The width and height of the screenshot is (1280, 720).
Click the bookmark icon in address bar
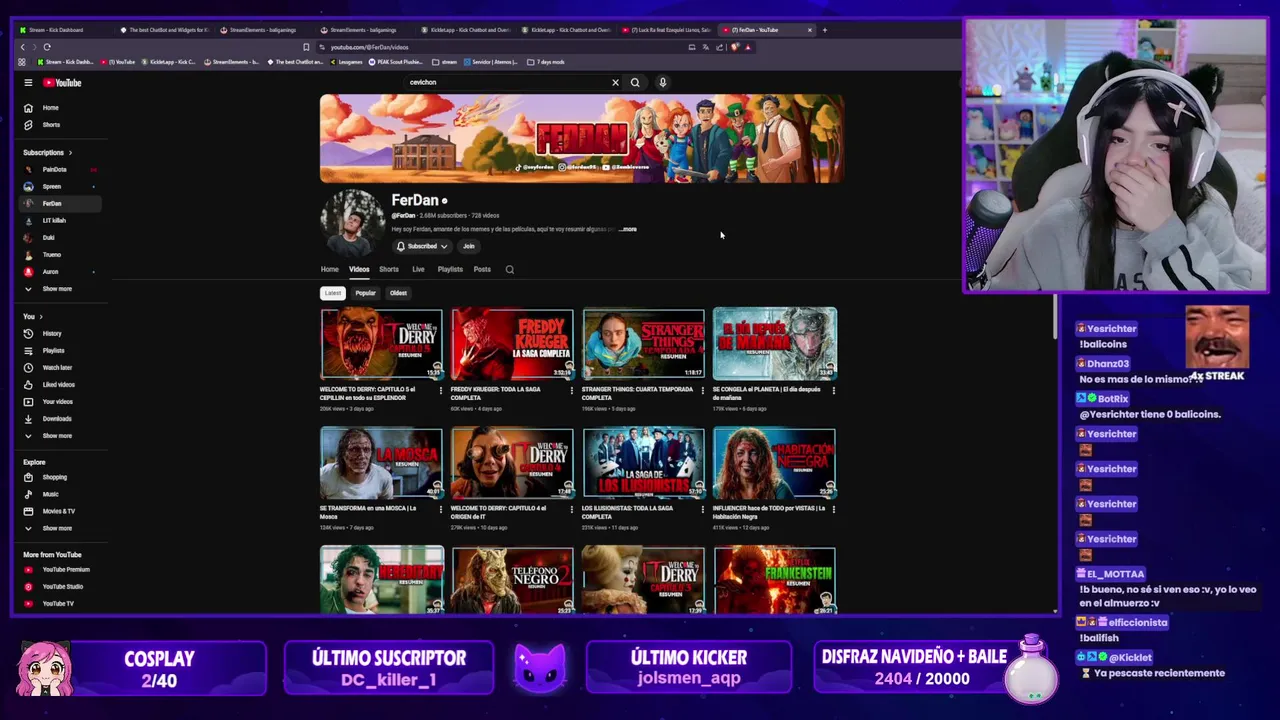(306, 47)
